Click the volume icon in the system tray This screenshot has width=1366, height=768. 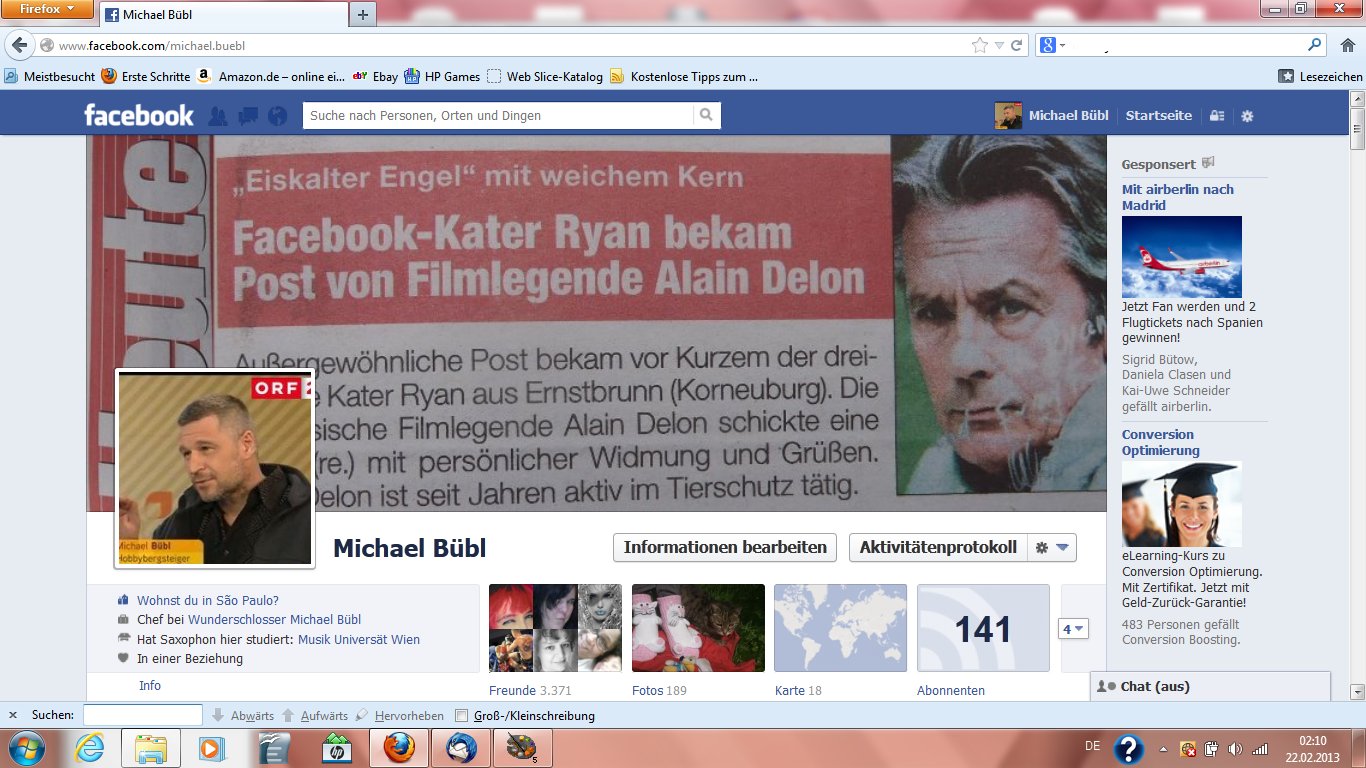tap(1236, 749)
